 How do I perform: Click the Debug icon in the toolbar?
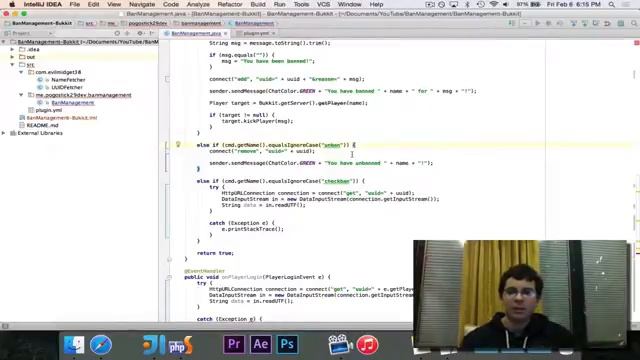pos(548,23)
